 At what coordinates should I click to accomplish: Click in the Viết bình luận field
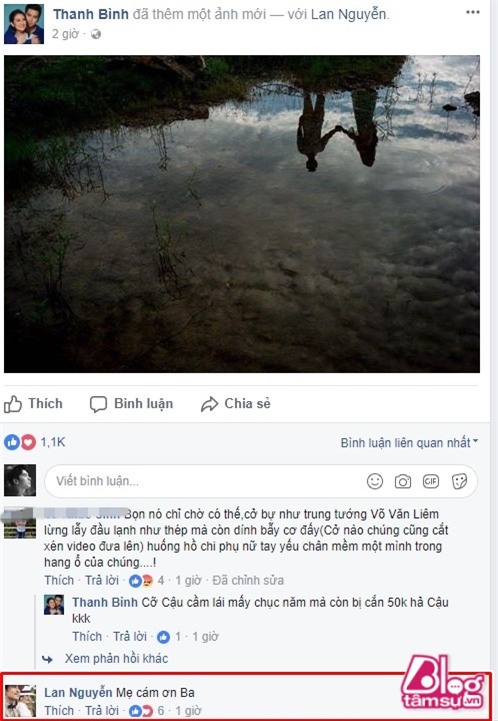202,481
